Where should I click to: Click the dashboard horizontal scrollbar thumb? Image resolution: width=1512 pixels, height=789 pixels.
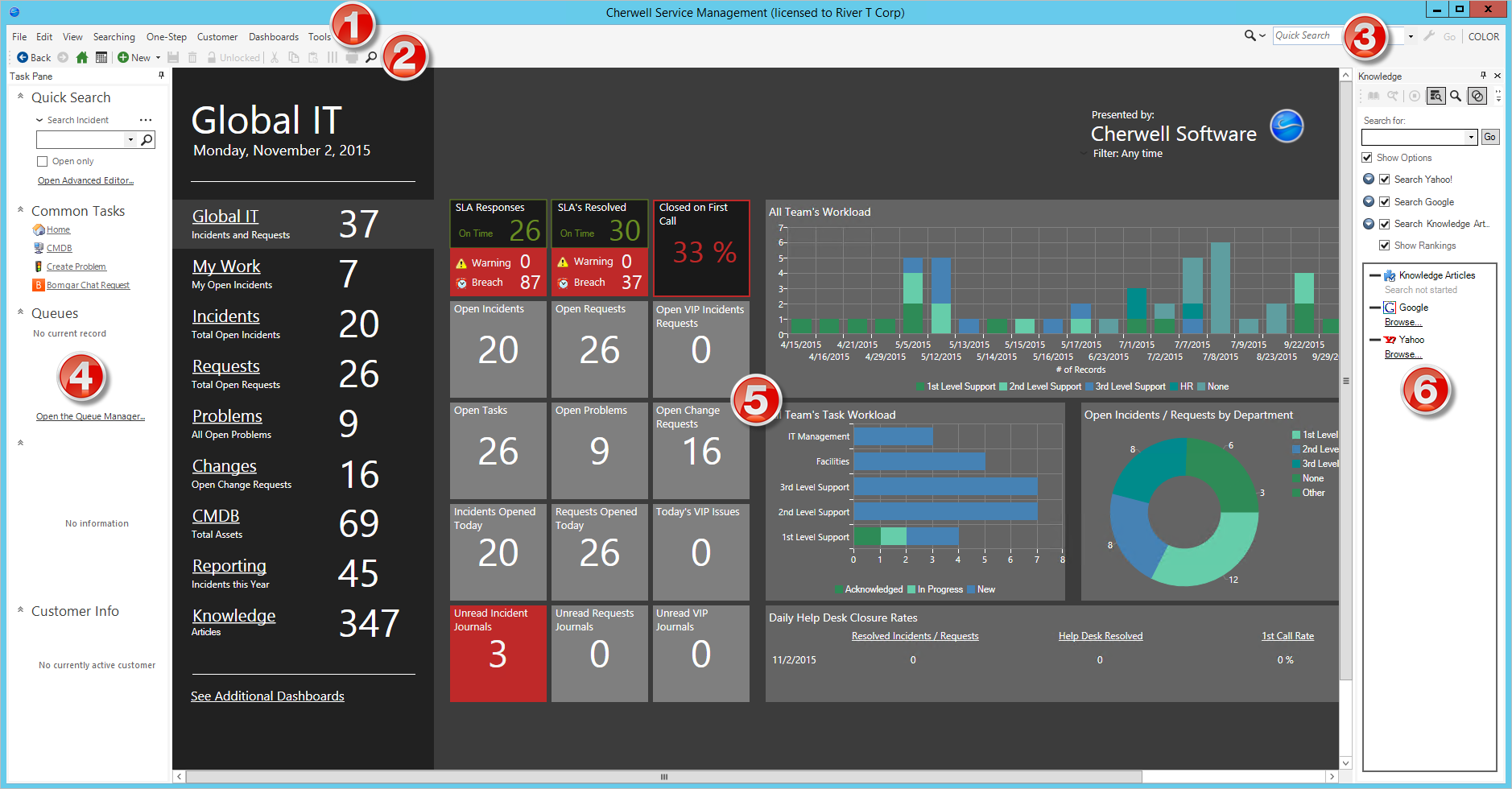coord(664,777)
